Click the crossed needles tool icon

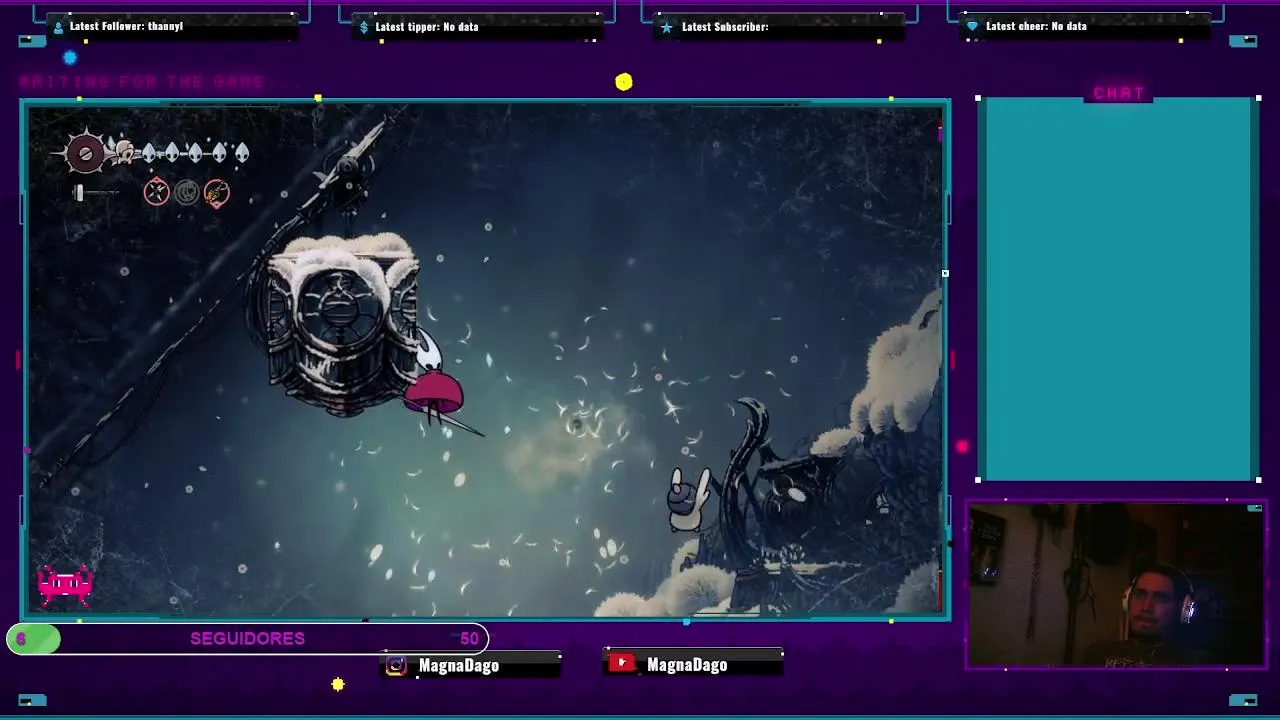pyautogui.click(x=156, y=192)
